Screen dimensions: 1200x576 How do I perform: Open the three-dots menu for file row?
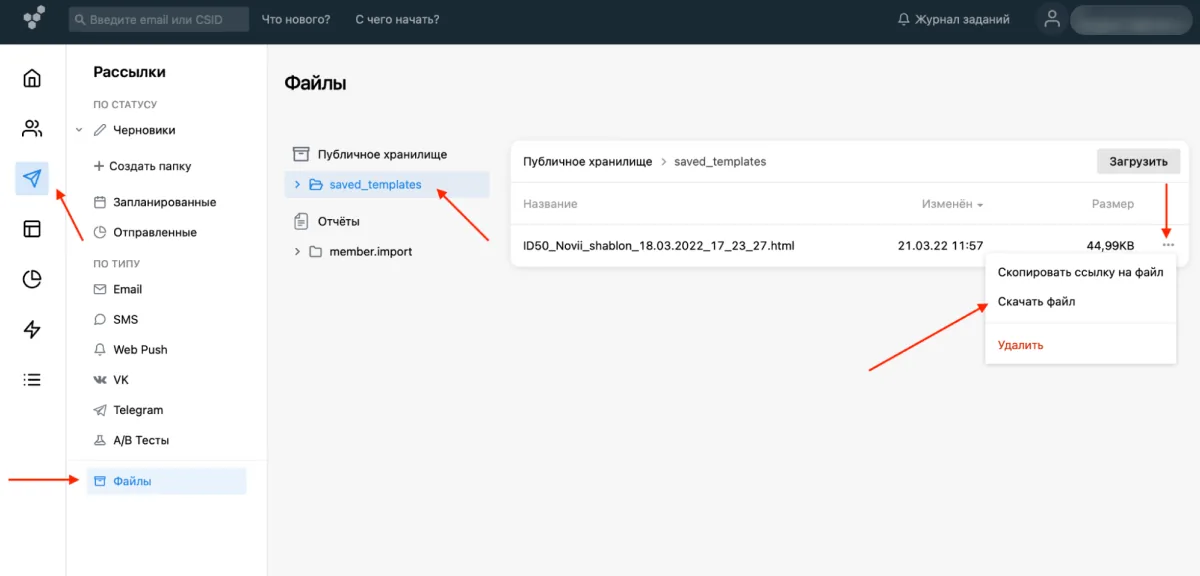pyautogui.click(x=1168, y=245)
